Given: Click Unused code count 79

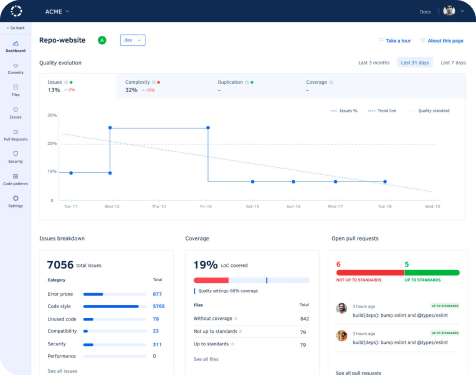Looking at the screenshot, I should (156, 319).
